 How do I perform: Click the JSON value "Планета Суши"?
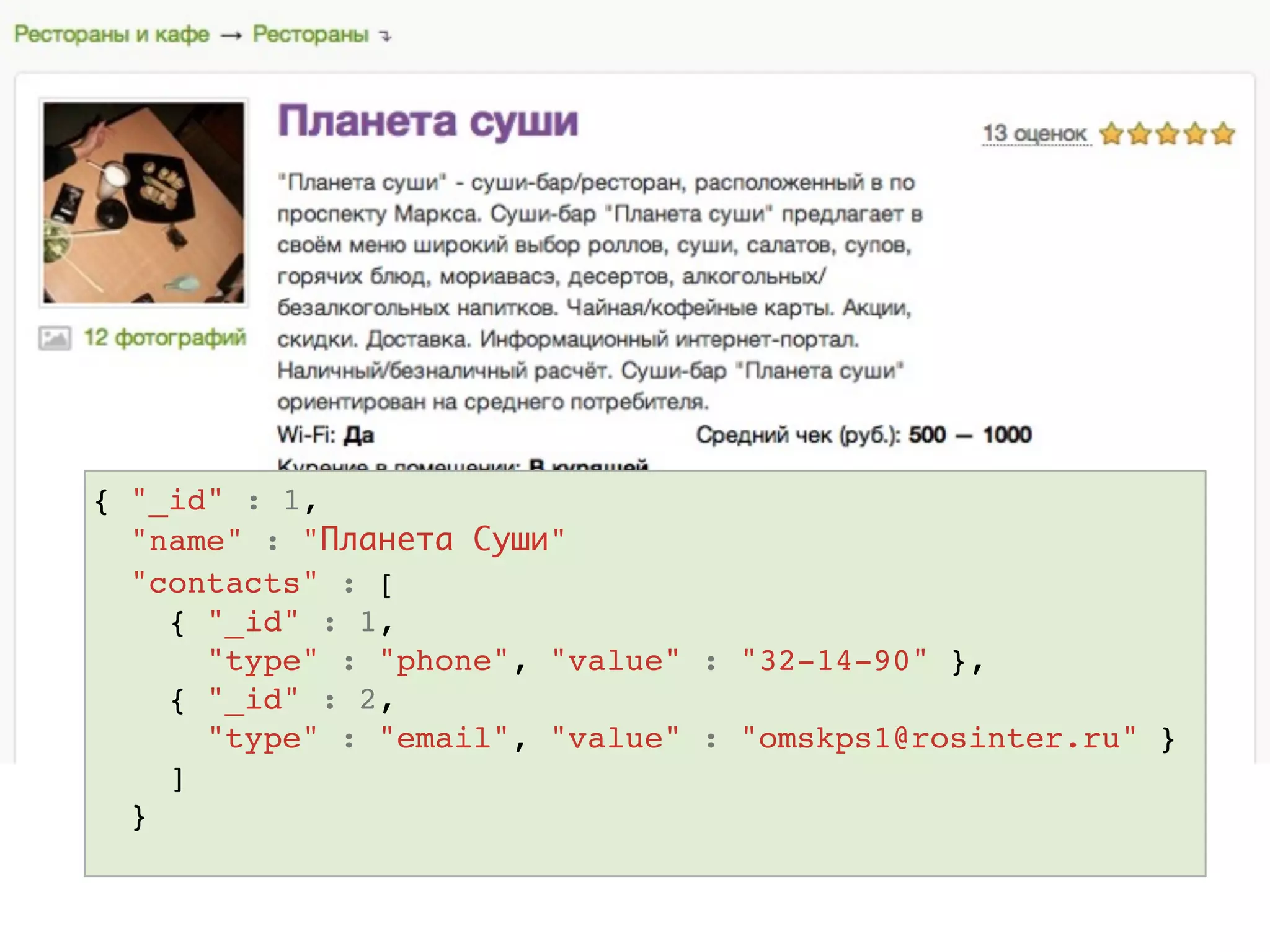point(434,540)
